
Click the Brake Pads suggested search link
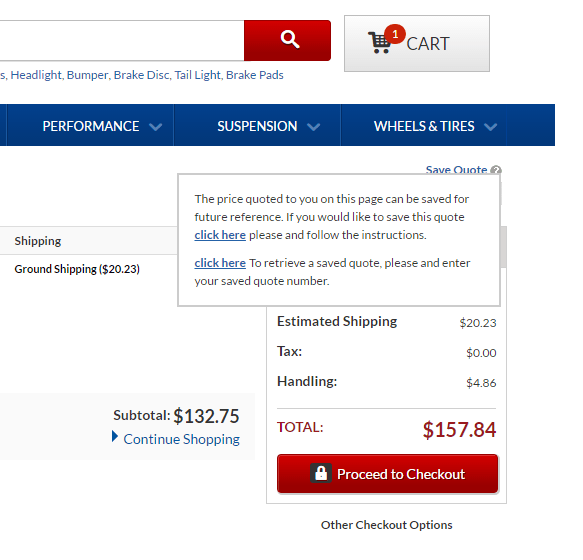click(x=255, y=75)
